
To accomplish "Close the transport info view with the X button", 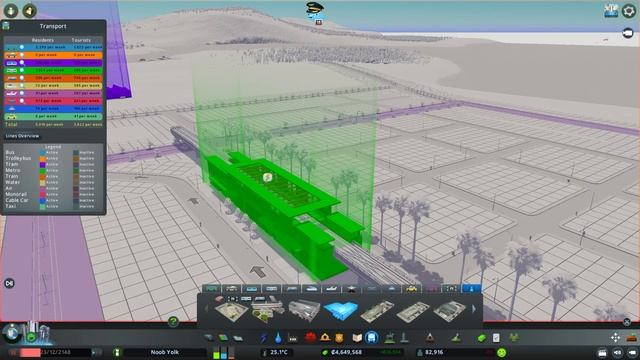I will [x=627, y=322].
